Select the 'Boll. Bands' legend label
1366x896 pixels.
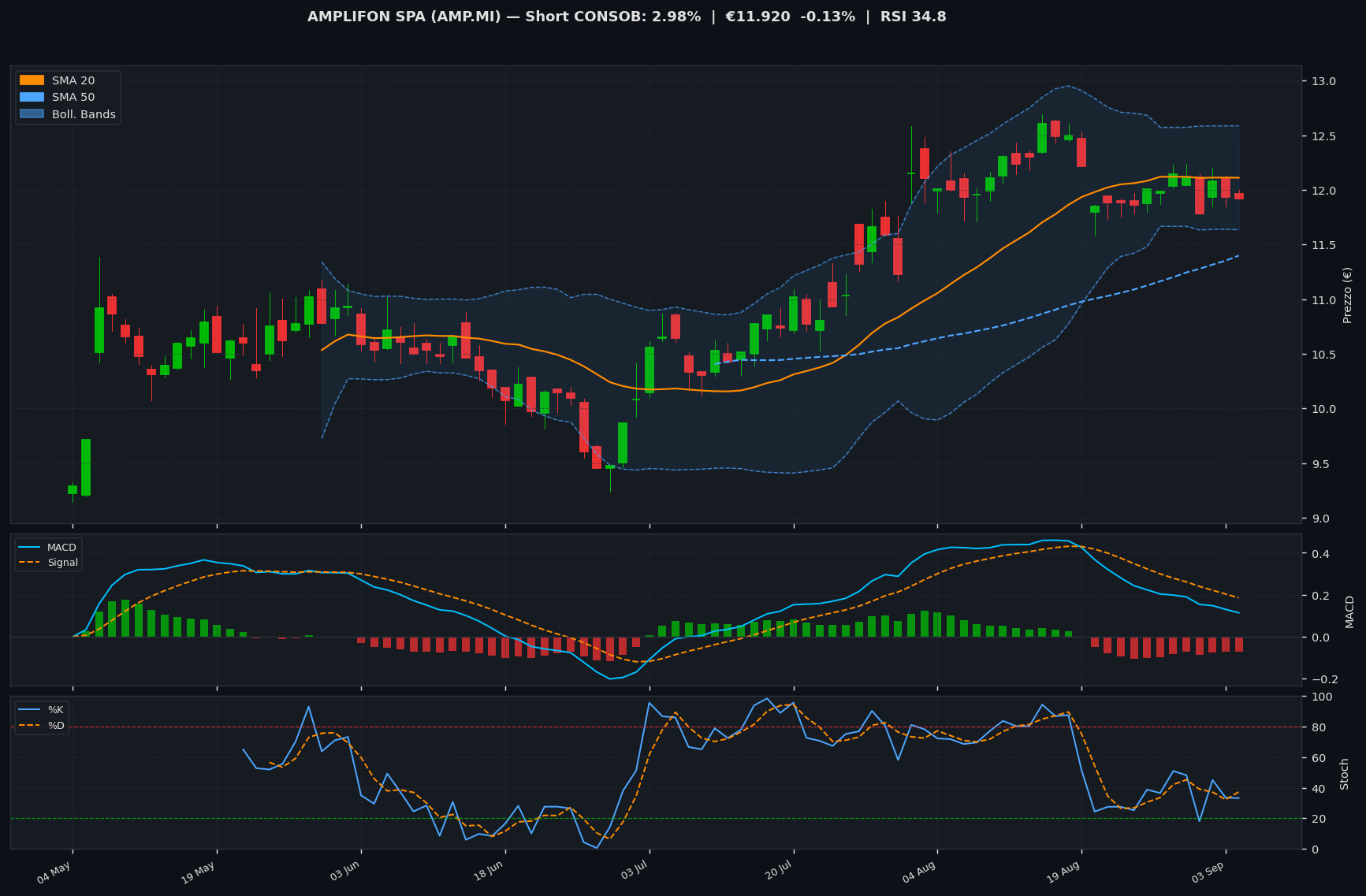pos(84,114)
